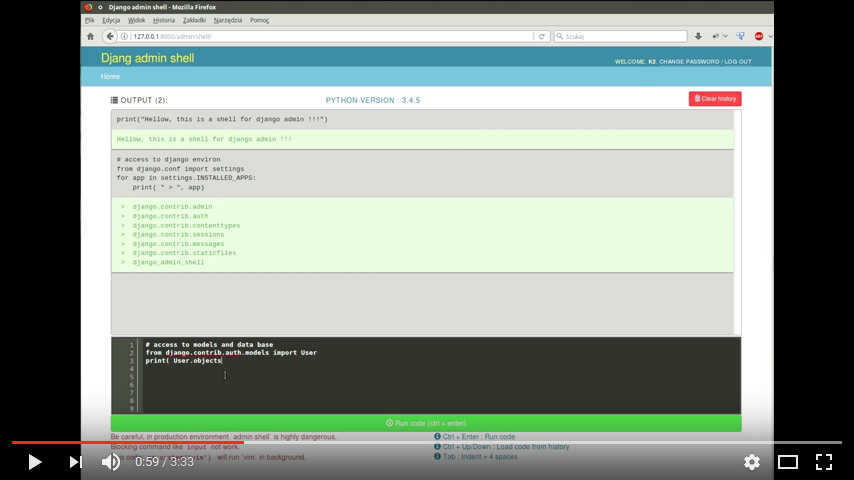Click the 'django.contrib.staticfiles' output line
This screenshot has width=854, height=480.
[x=184, y=253]
